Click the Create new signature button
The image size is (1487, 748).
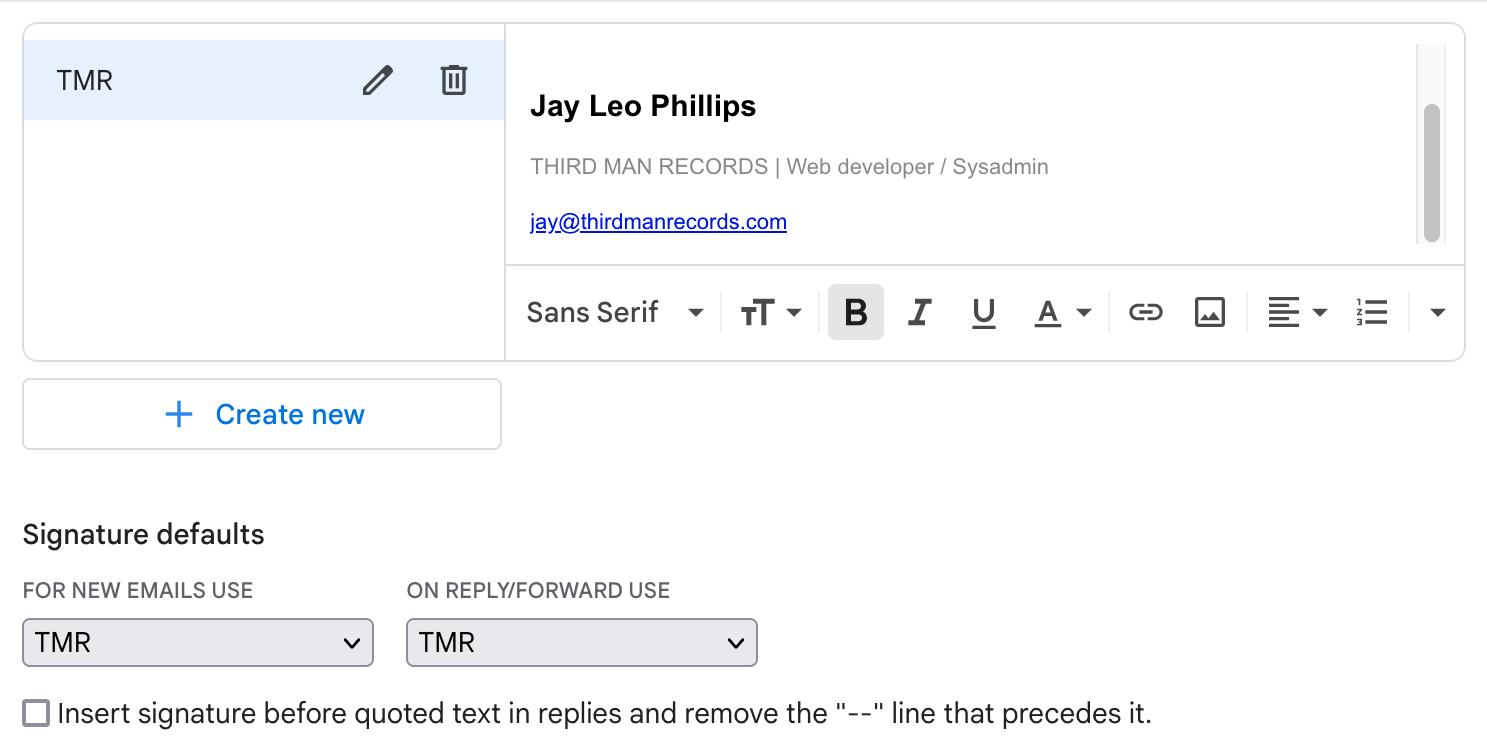tap(262, 414)
